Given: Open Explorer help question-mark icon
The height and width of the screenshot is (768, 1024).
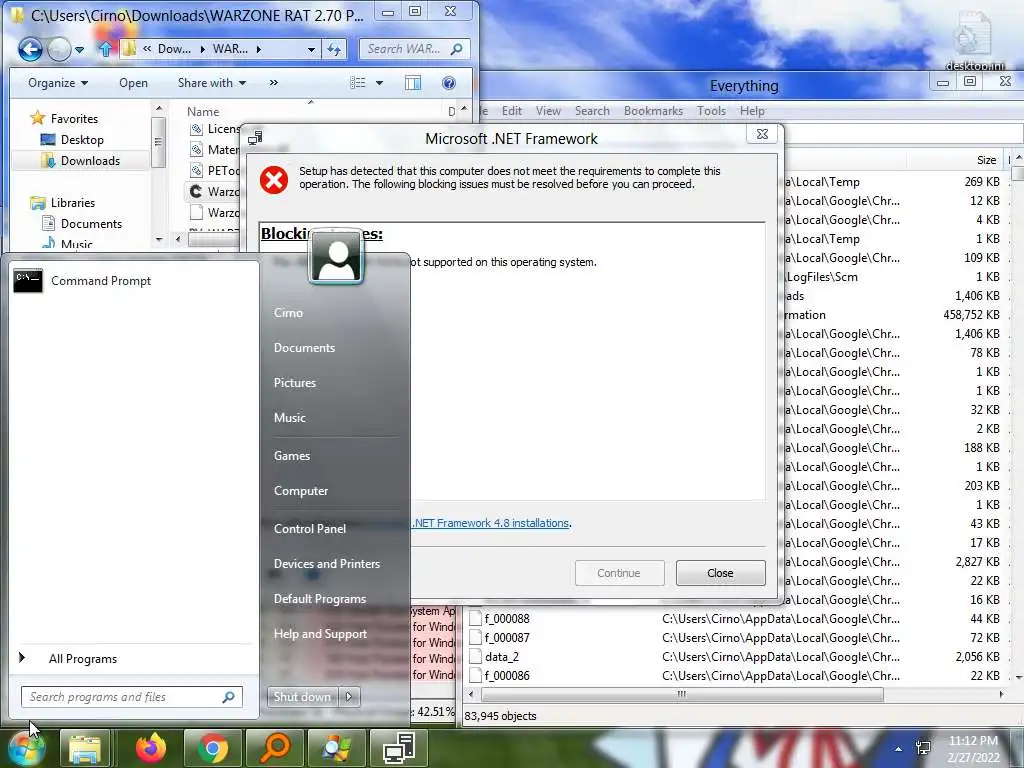Looking at the screenshot, I should (449, 83).
